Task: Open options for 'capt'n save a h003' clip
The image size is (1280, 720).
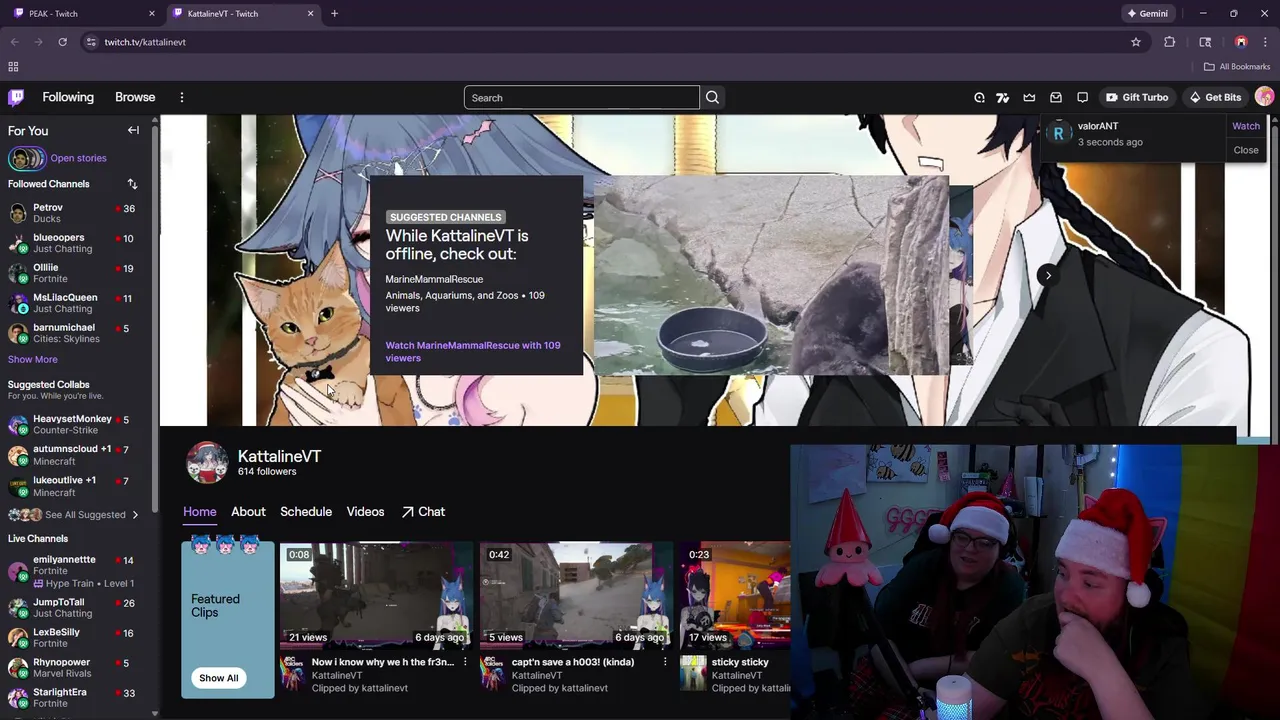Action: [665, 662]
